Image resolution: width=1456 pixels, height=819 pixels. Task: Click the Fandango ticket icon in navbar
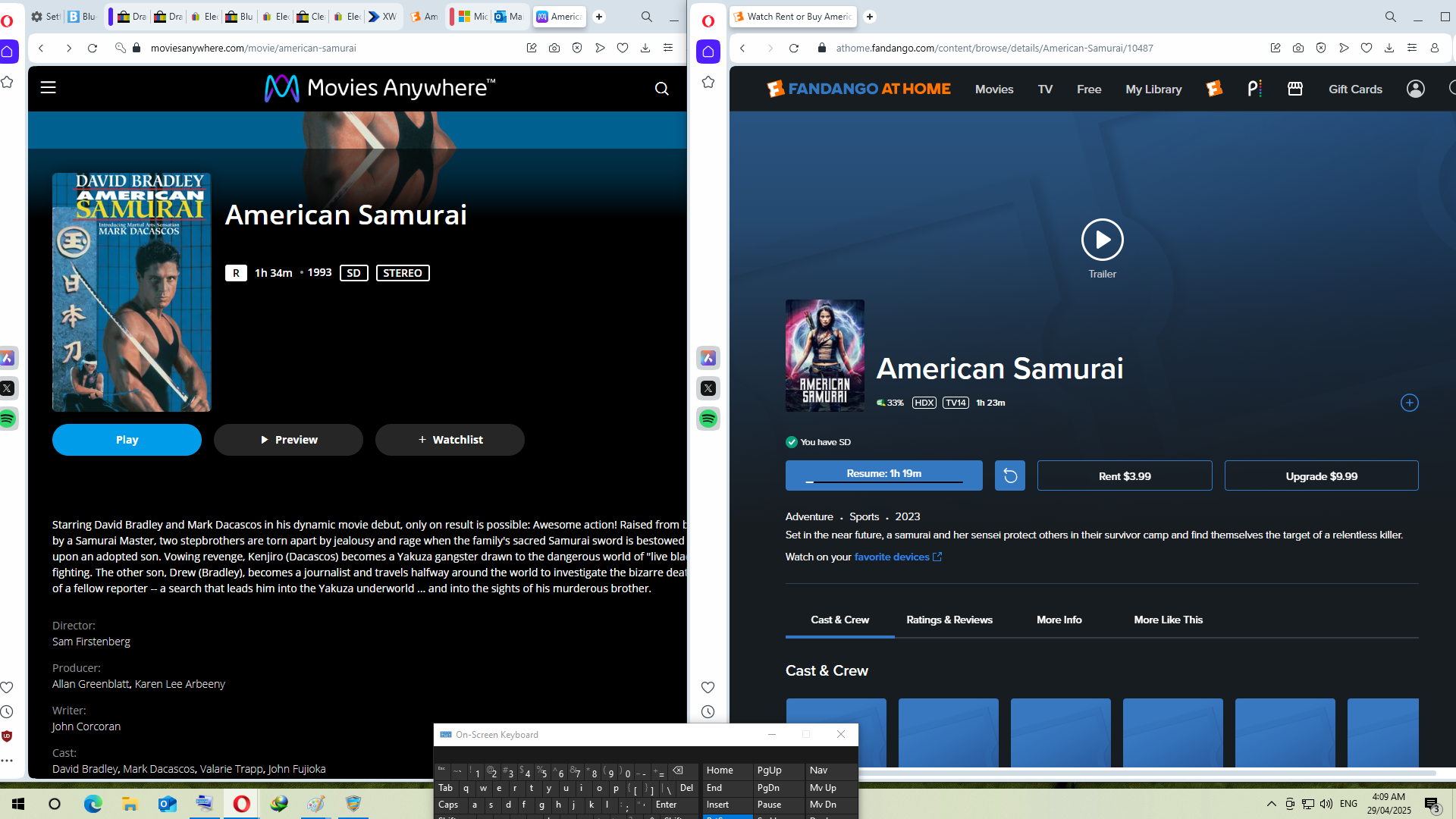point(1214,89)
